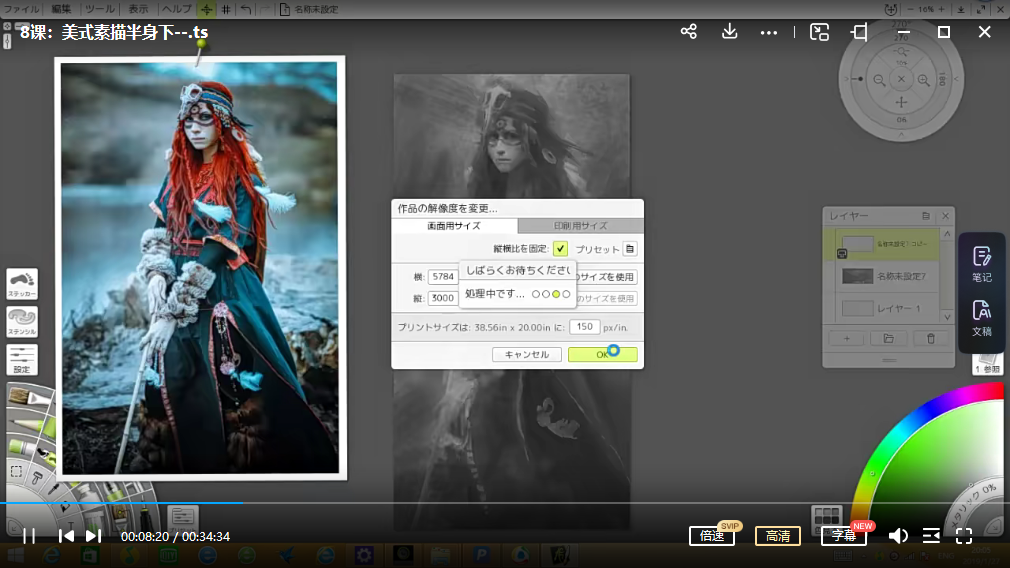This screenshot has width=1010, height=568.
Task: Open the three-dot more options menu
Action: [768, 32]
